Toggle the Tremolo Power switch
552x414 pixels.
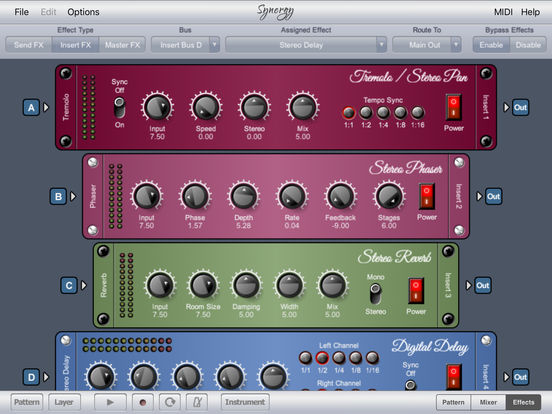[x=453, y=107]
